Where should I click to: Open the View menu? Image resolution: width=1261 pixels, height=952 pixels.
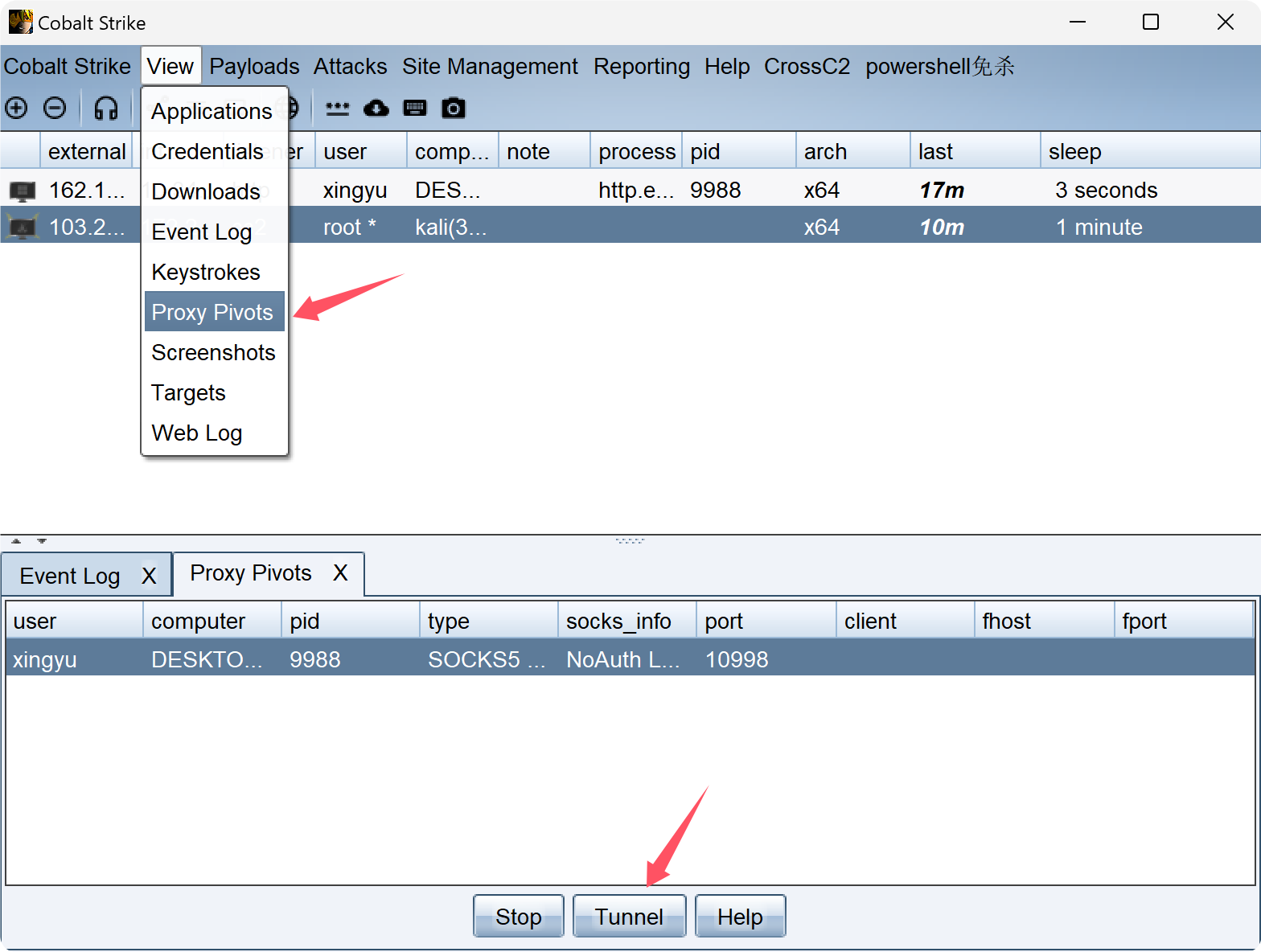click(170, 66)
